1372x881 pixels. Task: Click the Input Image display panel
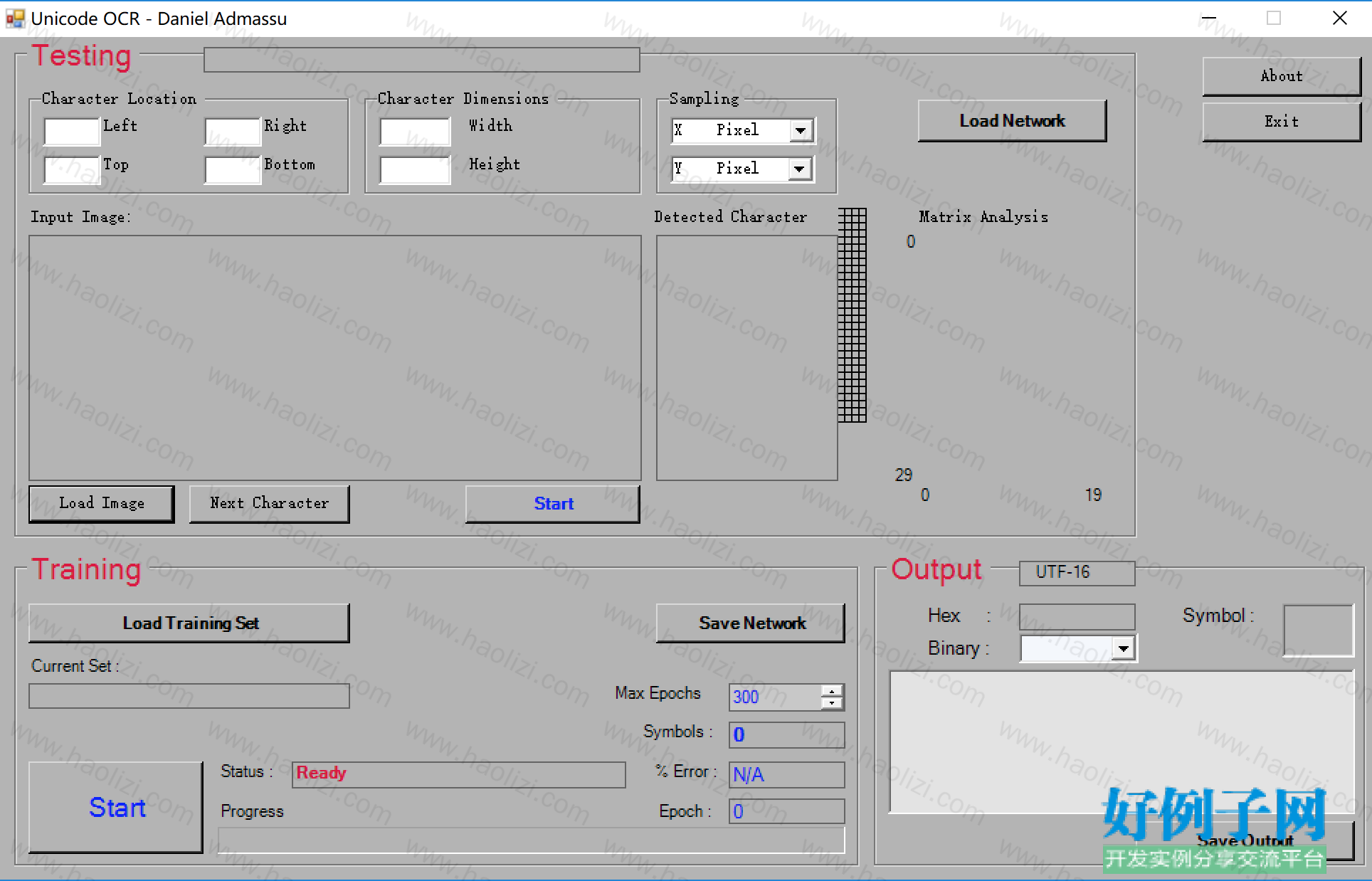[x=335, y=358]
